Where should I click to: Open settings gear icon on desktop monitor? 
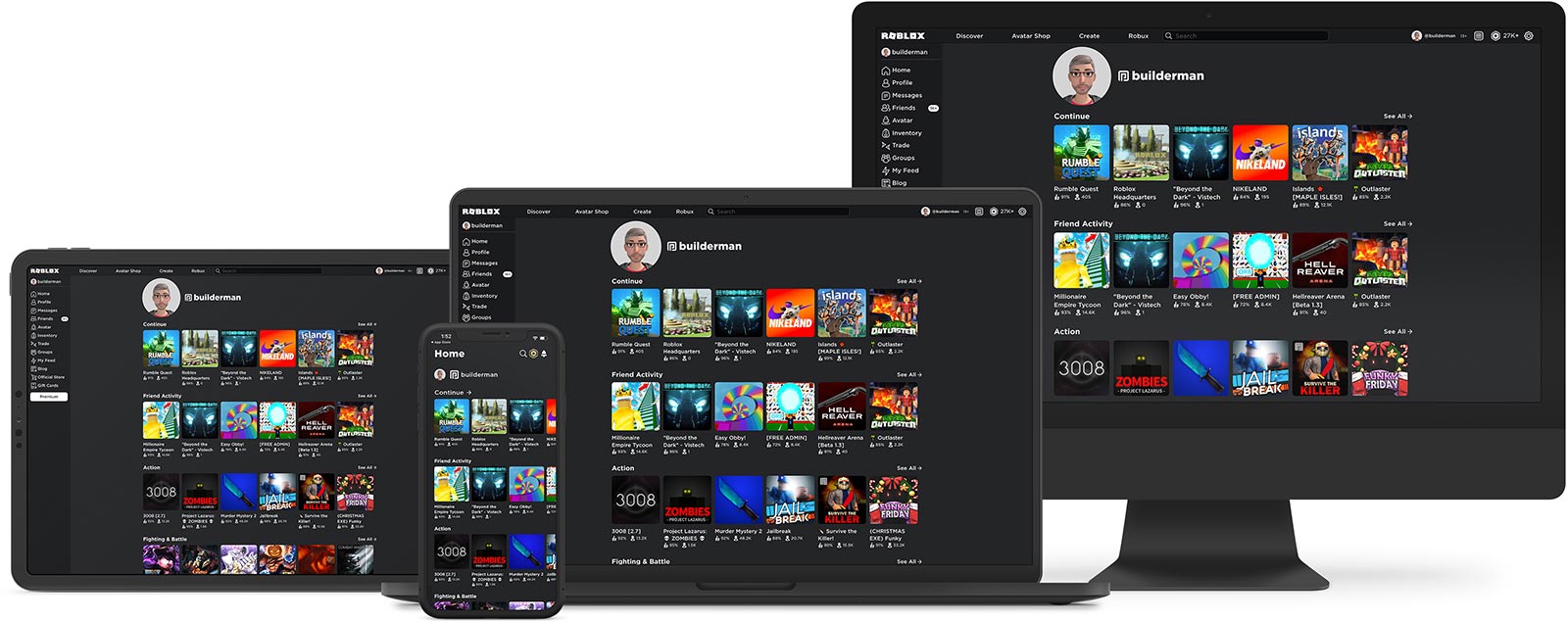1528,36
